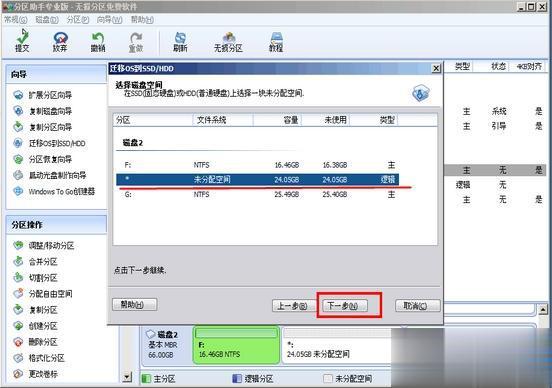This screenshot has height=388, width=552.
Task: Click the 放弃 (Discard) toolbar icon
Action: point(60,41)
